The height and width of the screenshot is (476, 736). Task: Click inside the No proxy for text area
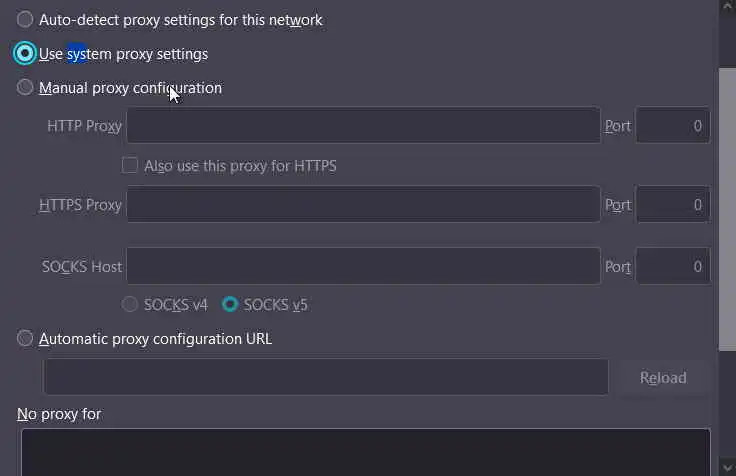[x=365, y=452]
